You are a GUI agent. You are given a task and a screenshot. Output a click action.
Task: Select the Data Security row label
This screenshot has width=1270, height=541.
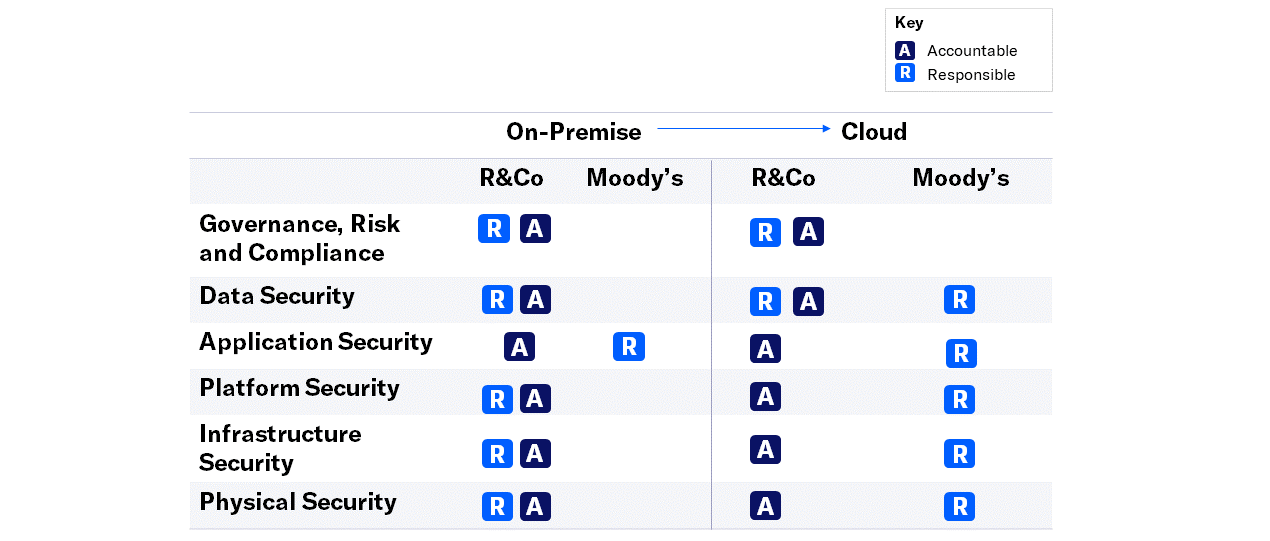click(x=277, y=296)
